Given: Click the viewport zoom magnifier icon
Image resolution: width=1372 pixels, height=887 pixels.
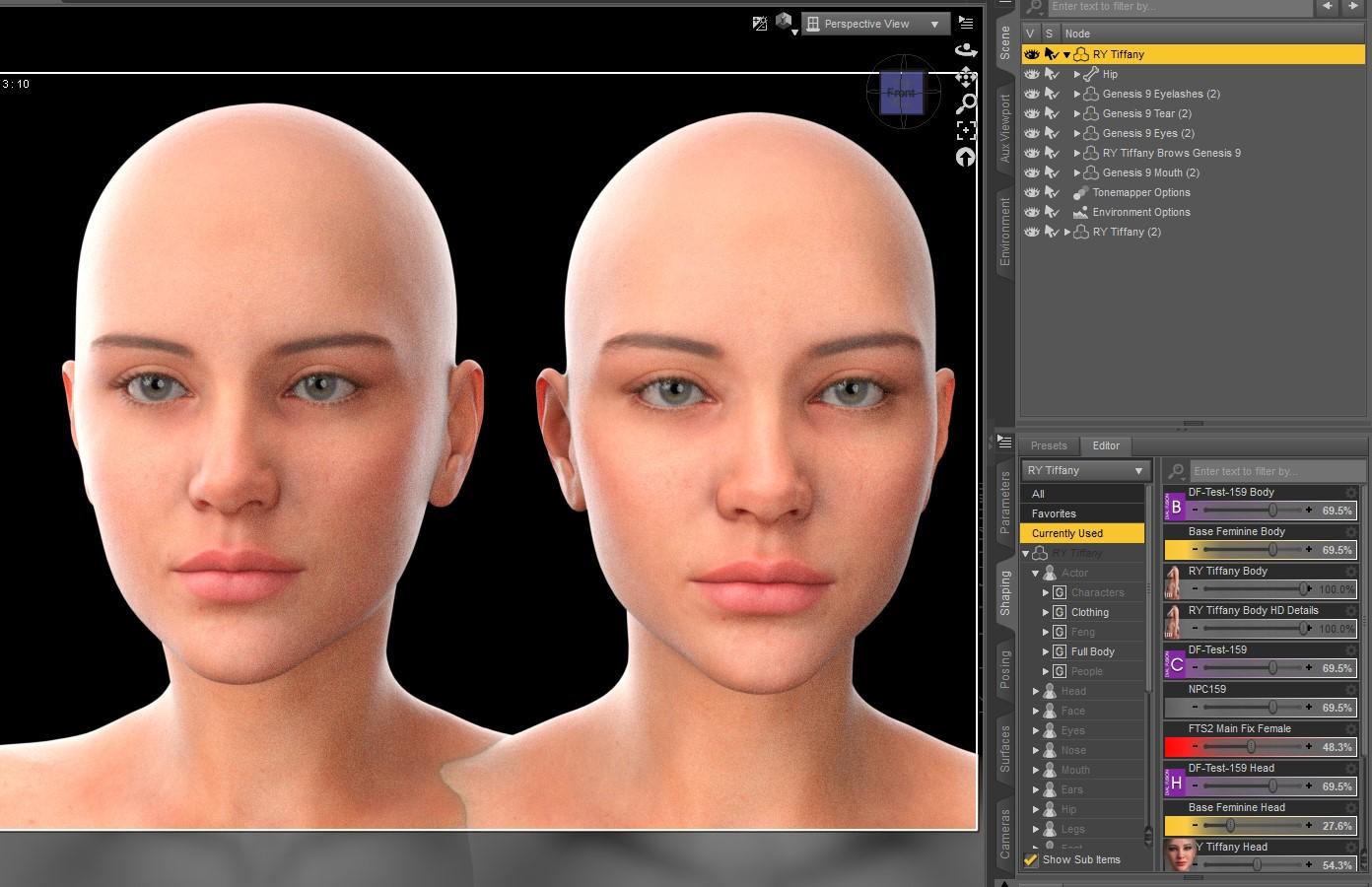Looking at the screenshot, I should (x=966, y=103).
